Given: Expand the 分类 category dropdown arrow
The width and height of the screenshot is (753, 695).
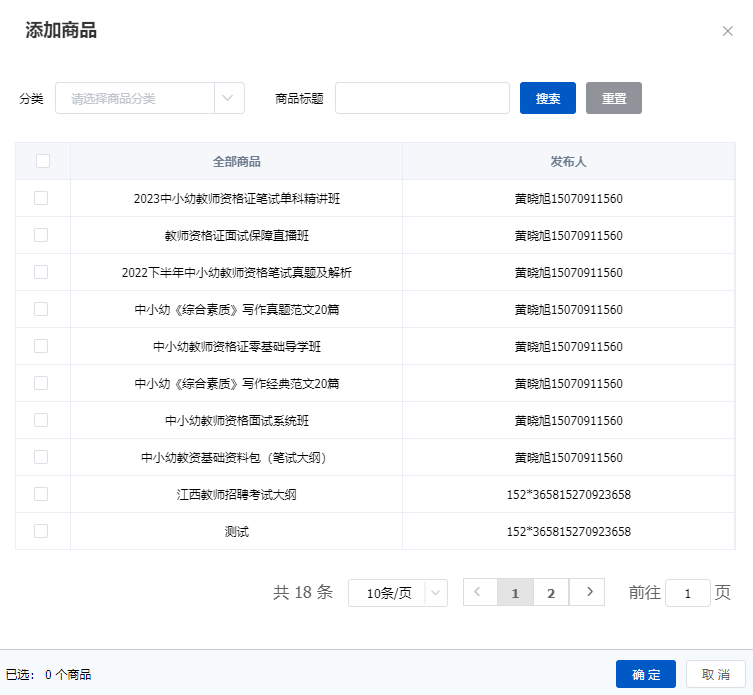Looking at the screenshot, I should tap(229, 98).
